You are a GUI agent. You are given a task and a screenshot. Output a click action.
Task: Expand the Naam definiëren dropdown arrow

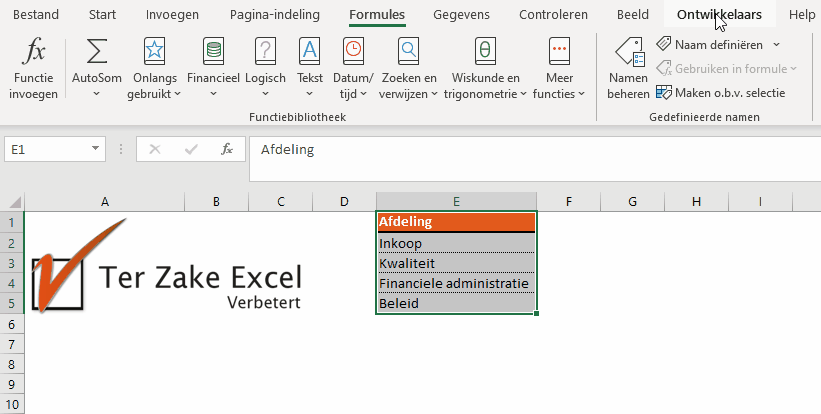coord(777,45)
